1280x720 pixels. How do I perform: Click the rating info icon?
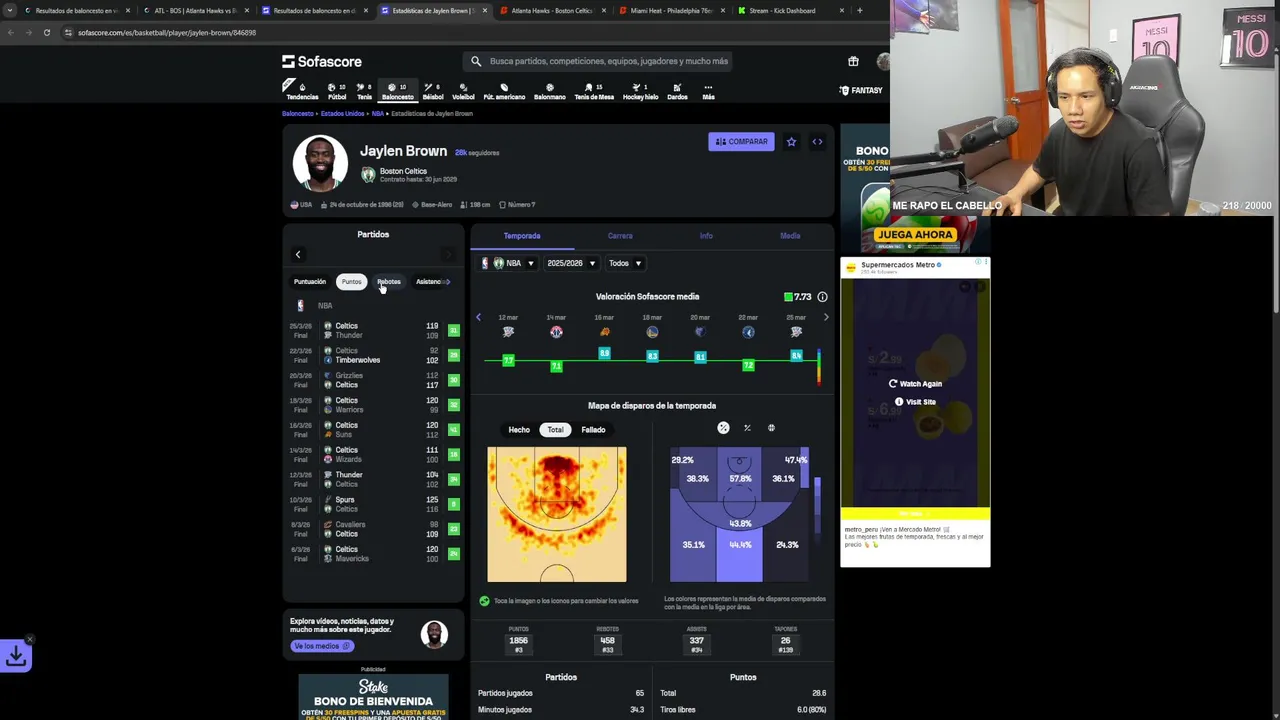click(x=822, y=297)
